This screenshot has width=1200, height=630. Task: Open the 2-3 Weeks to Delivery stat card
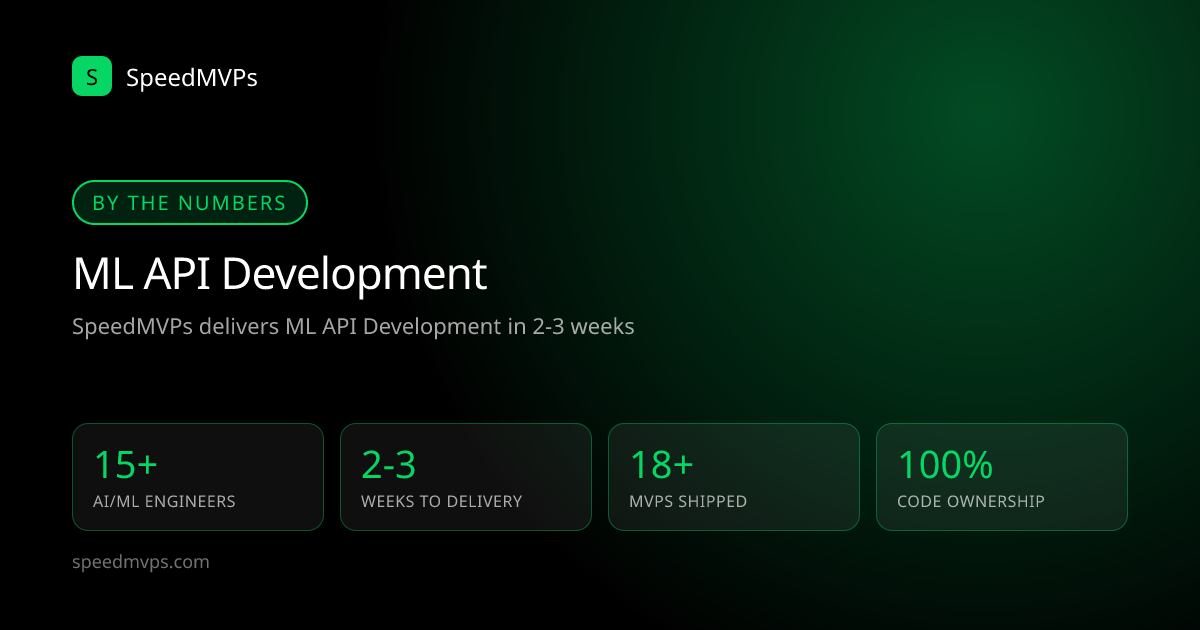click(466, 477)
